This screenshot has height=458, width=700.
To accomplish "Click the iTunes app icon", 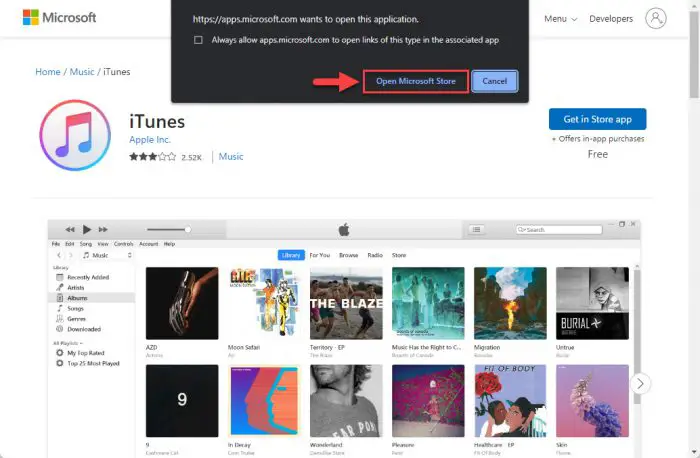I will 75,135.
